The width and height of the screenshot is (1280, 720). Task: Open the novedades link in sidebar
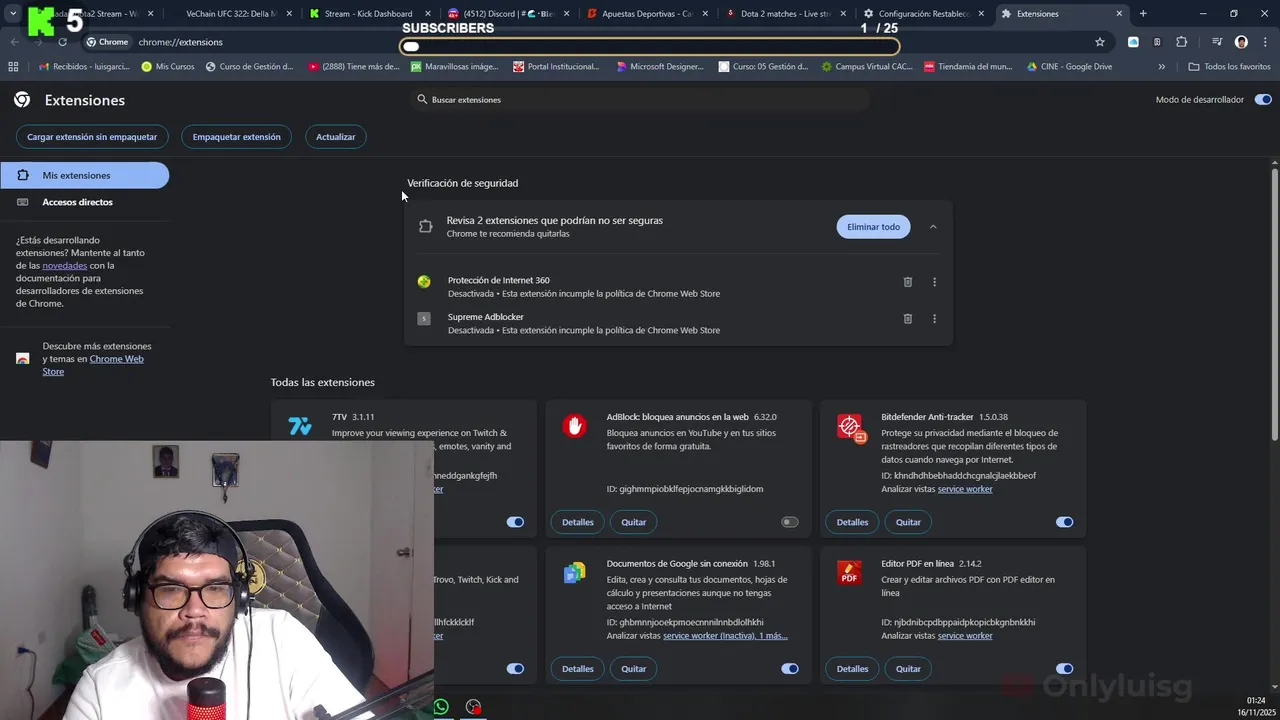pyautogui.click(x=64, y=266)
